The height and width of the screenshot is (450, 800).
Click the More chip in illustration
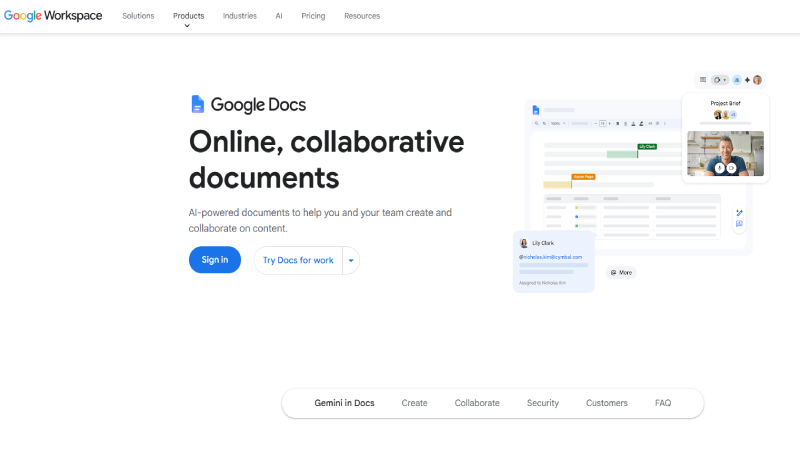tap(621, 273)
